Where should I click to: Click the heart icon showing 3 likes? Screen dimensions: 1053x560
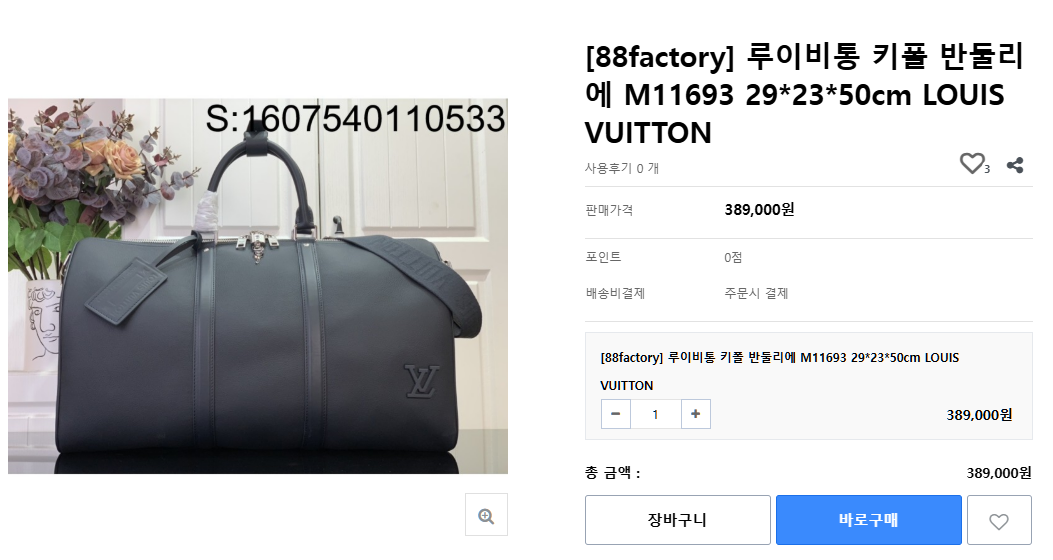(972, 163)
